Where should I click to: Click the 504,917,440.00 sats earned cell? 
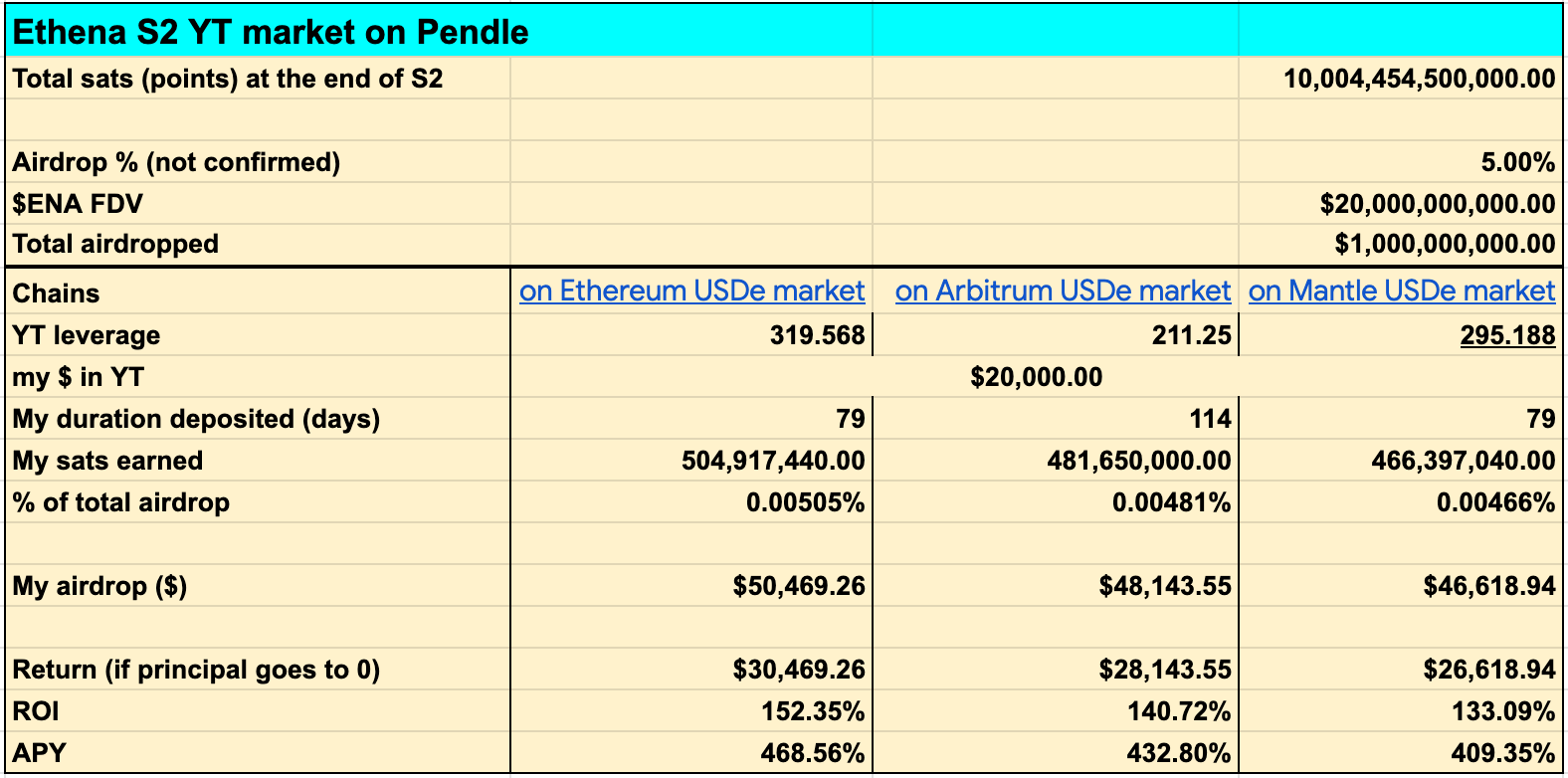pyautogui.click(x=773, y=461)
